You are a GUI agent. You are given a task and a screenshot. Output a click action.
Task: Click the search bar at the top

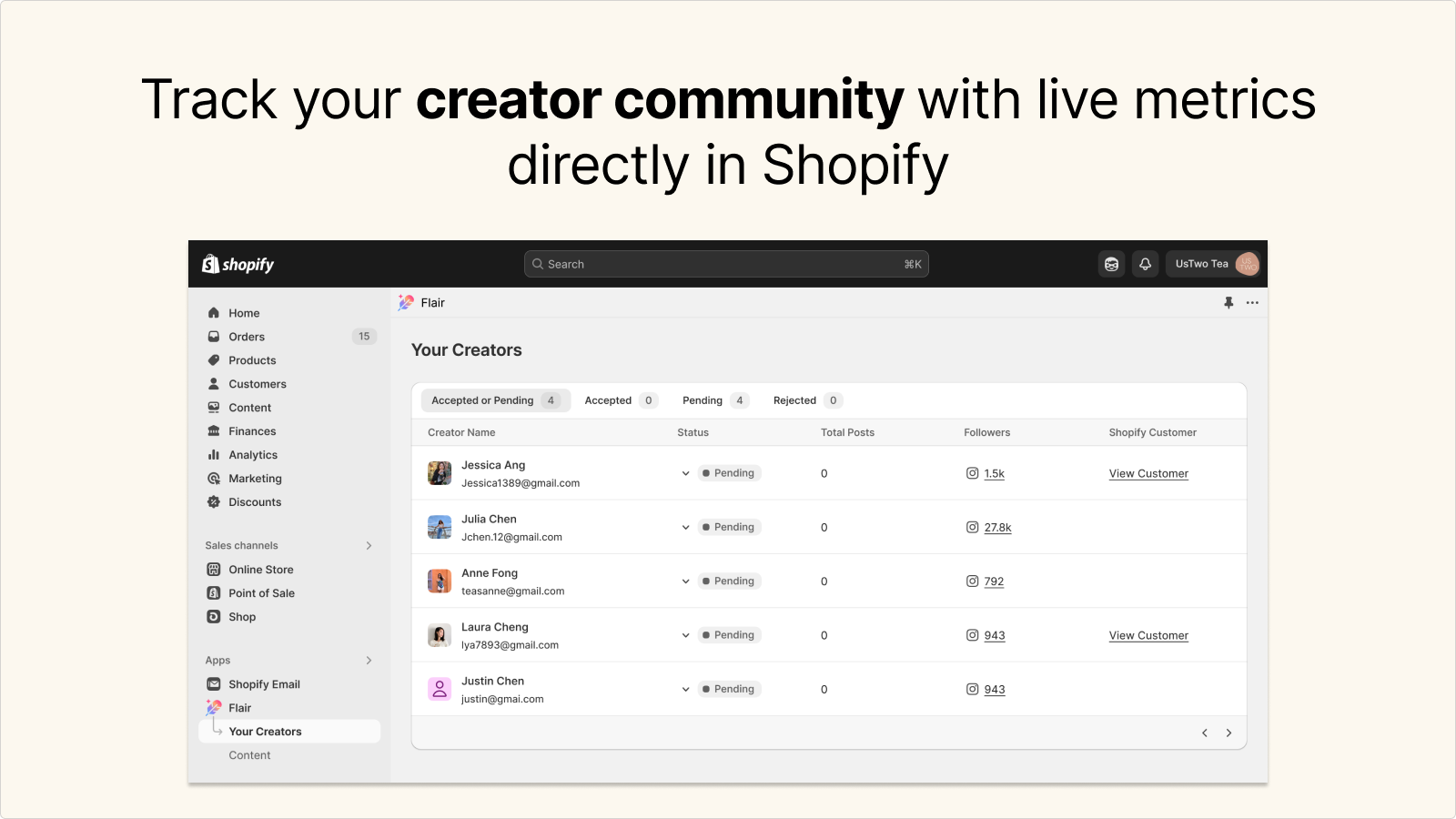(x=726, y=263)
